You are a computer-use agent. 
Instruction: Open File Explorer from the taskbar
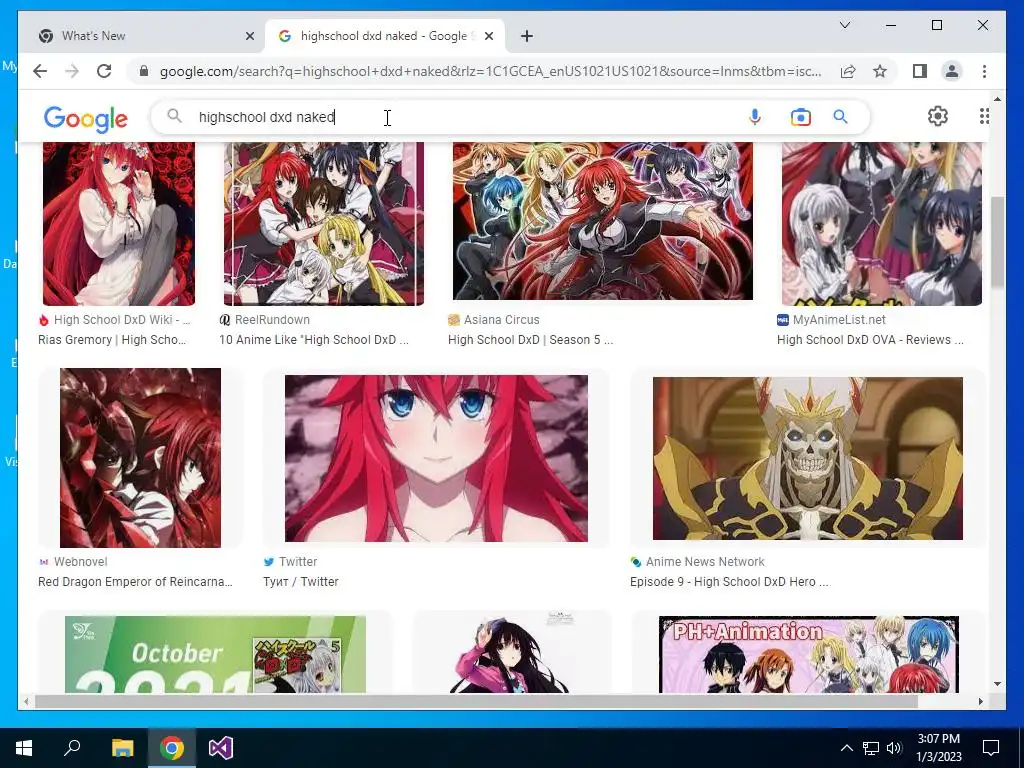122,748
